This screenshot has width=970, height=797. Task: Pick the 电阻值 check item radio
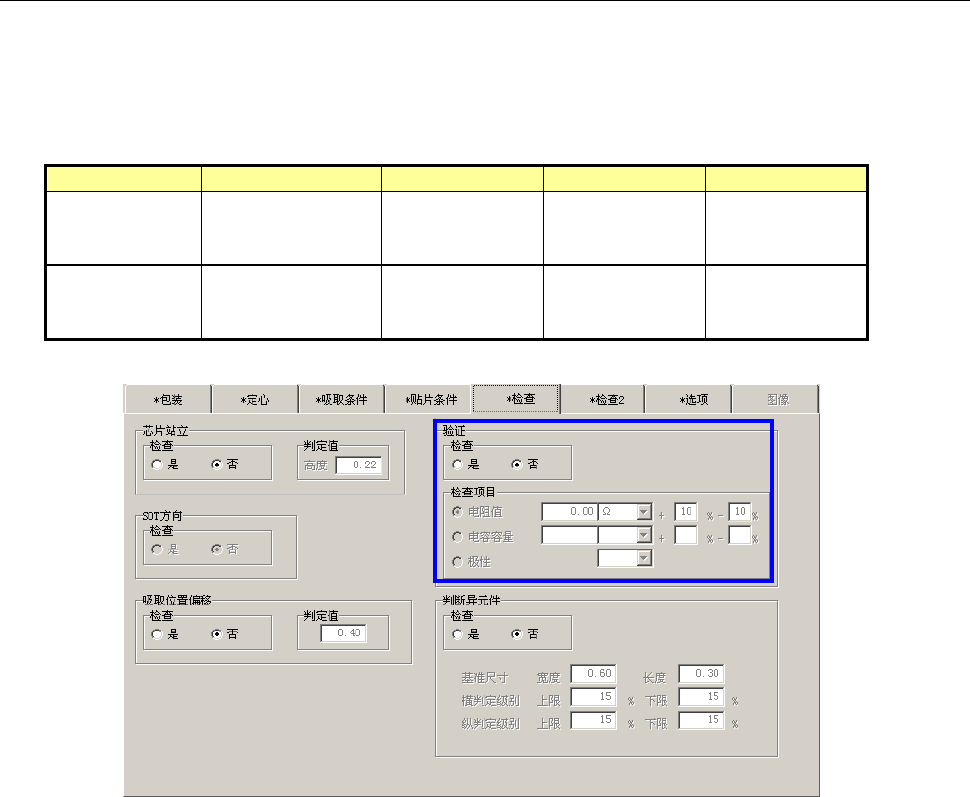[458, 512]
